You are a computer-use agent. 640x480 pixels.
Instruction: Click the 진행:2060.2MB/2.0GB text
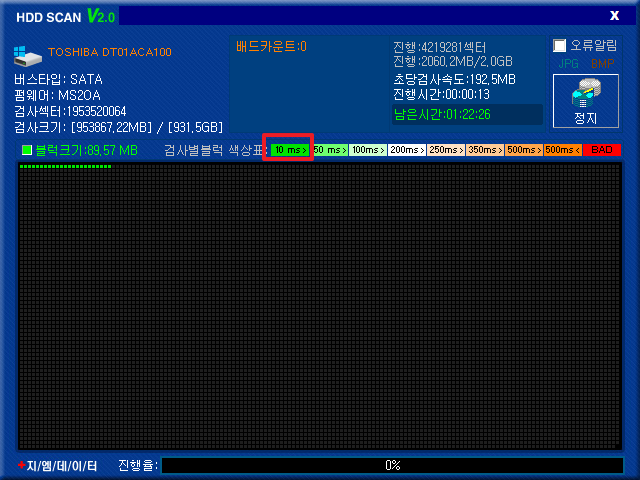point(453,62)
